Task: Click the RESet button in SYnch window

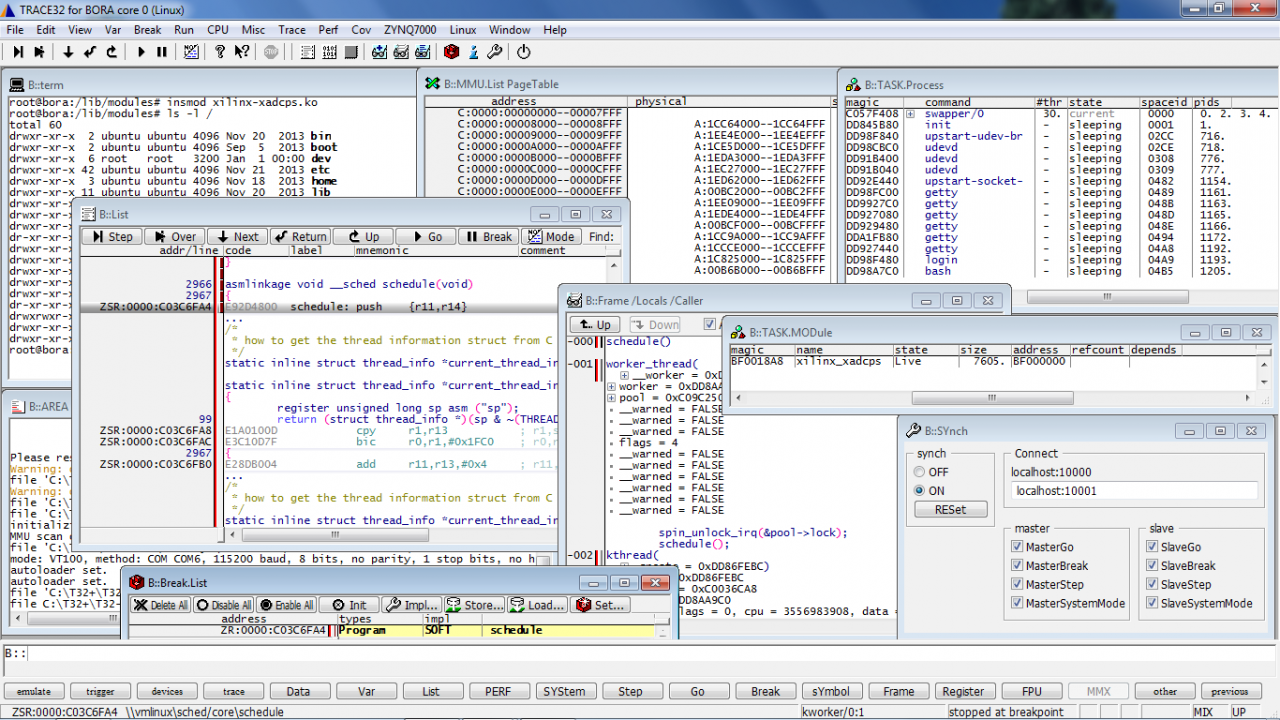Action: (x=950, y=509)
